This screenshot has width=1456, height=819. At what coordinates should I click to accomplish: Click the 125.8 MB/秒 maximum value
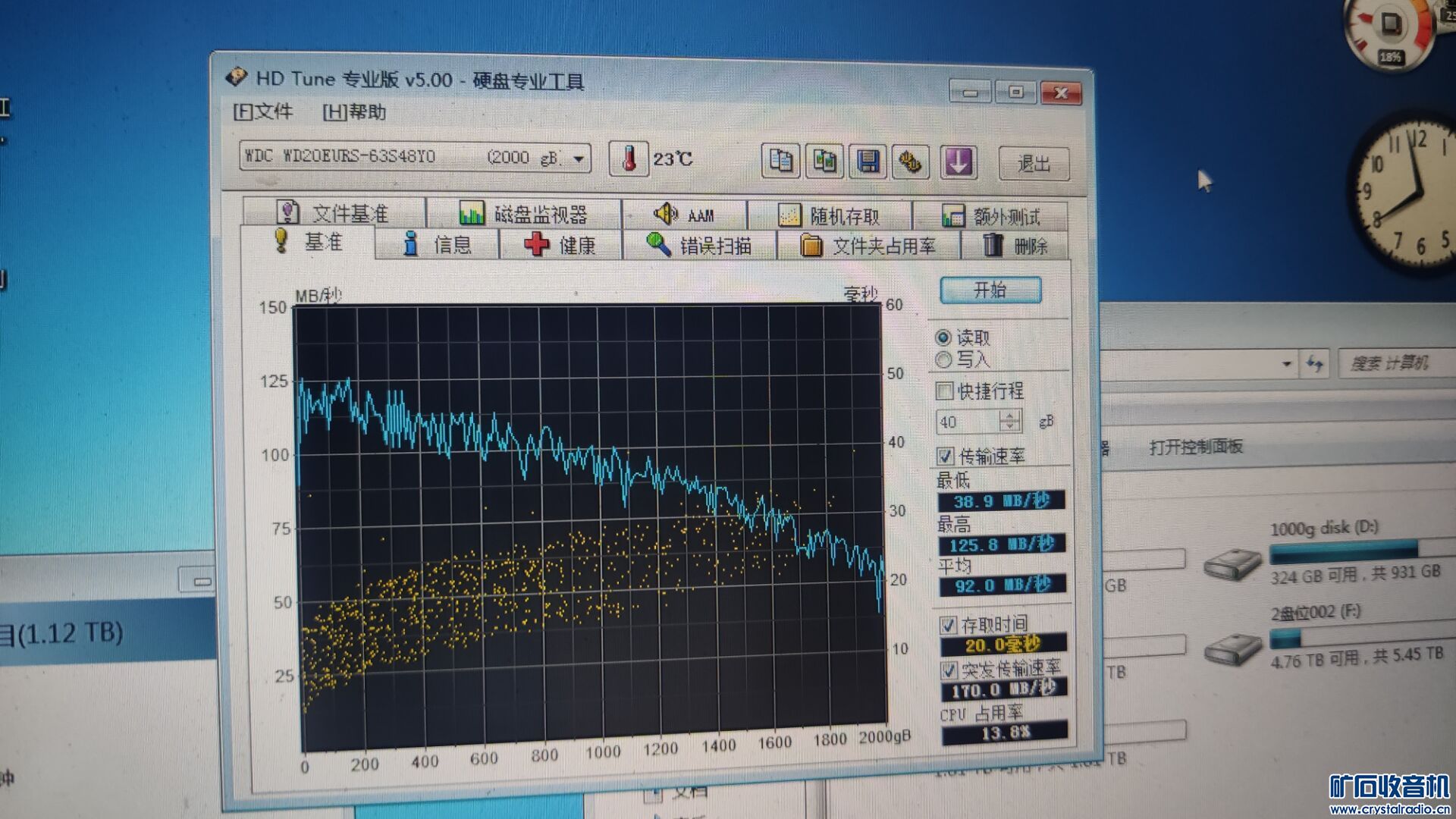[1002, 544]
